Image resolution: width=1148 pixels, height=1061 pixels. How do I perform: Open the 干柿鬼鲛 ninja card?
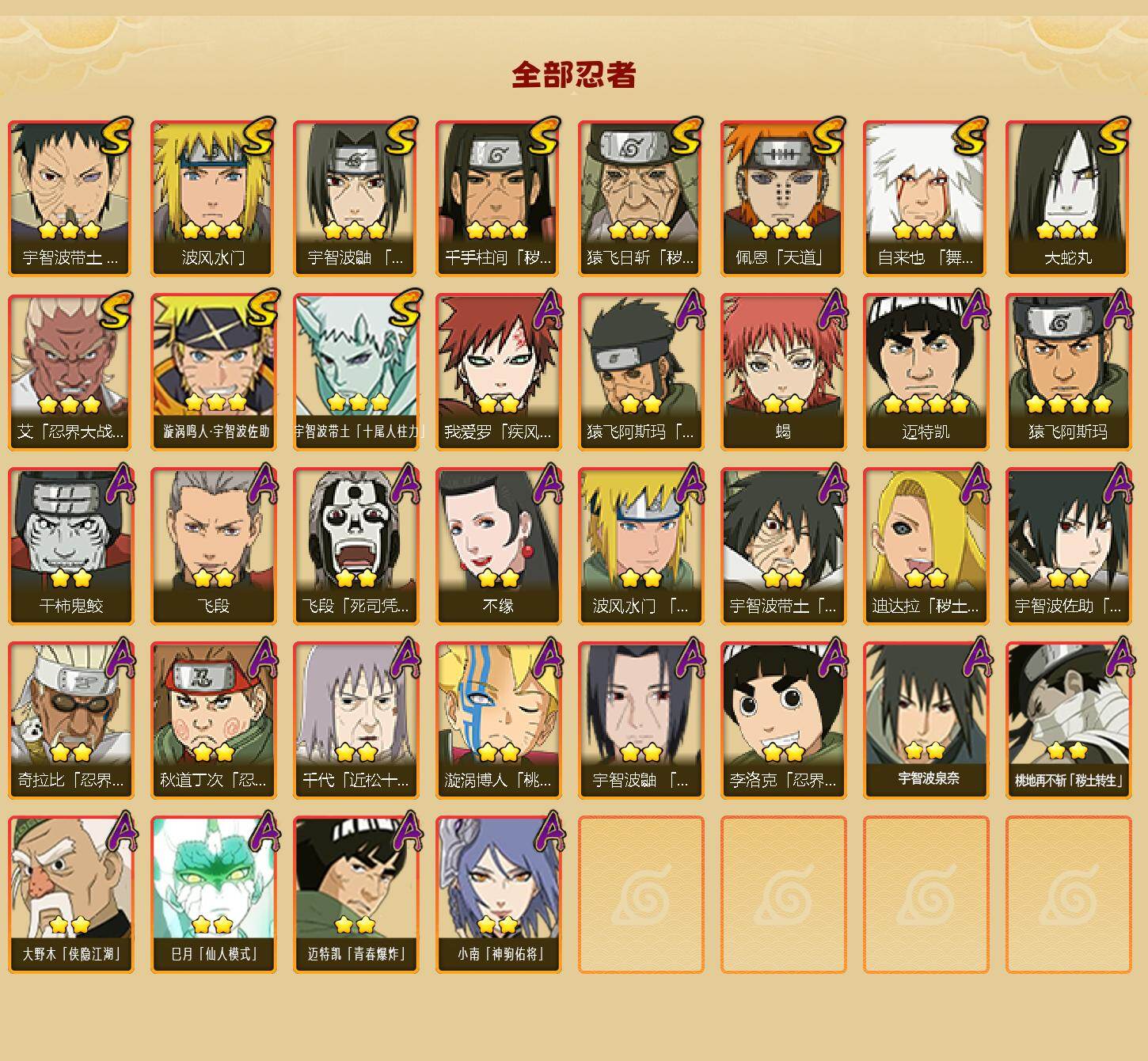(x=70, y=546)
